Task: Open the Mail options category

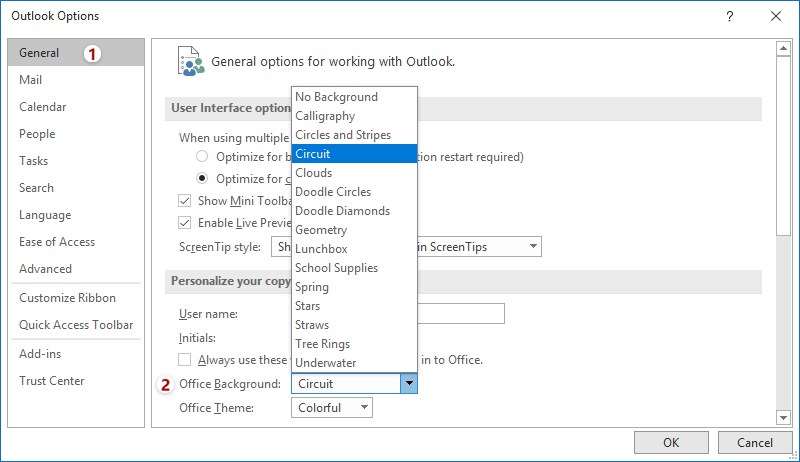Action: coord(31,80)
